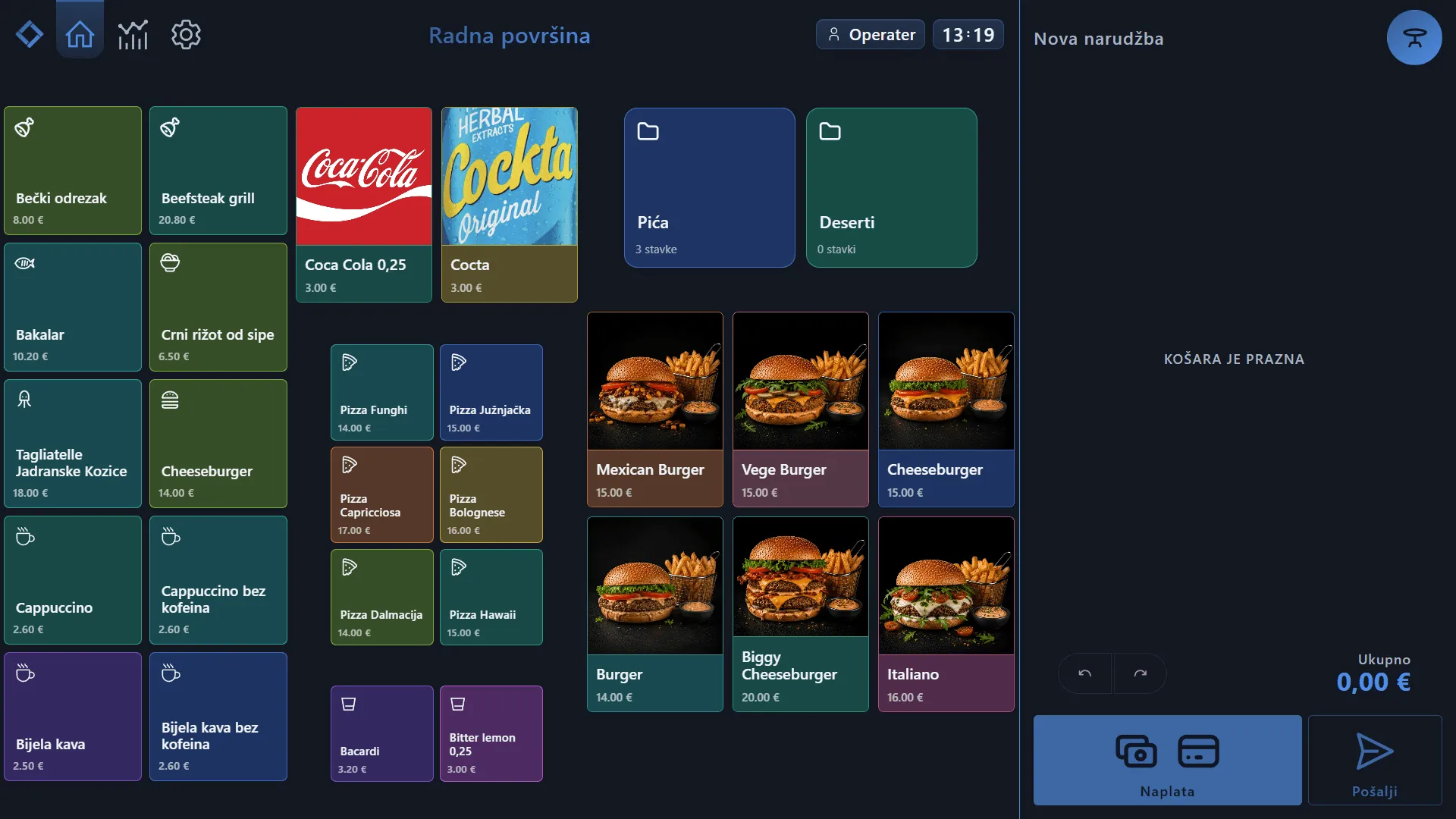Redo last basket action

pyautogui.click(x=1140, y=673)
